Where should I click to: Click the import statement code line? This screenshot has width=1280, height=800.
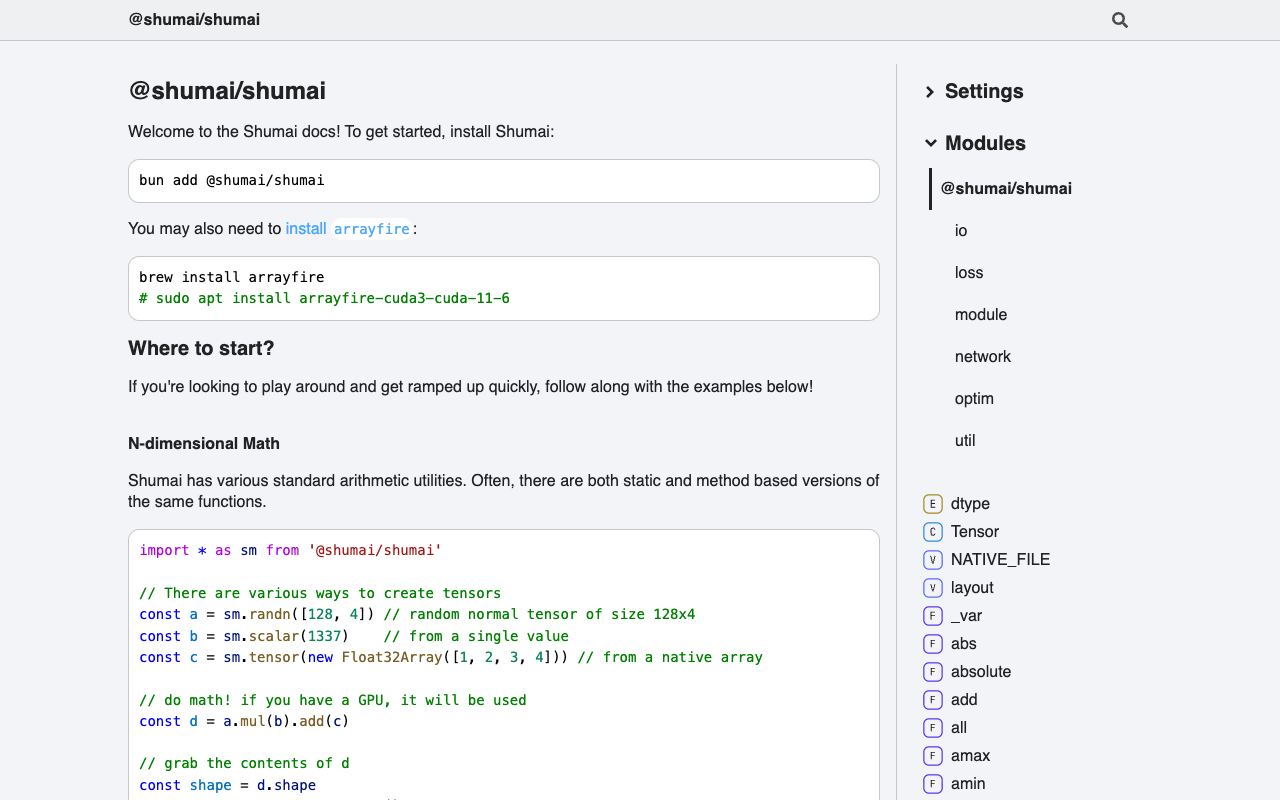[290, 550]
